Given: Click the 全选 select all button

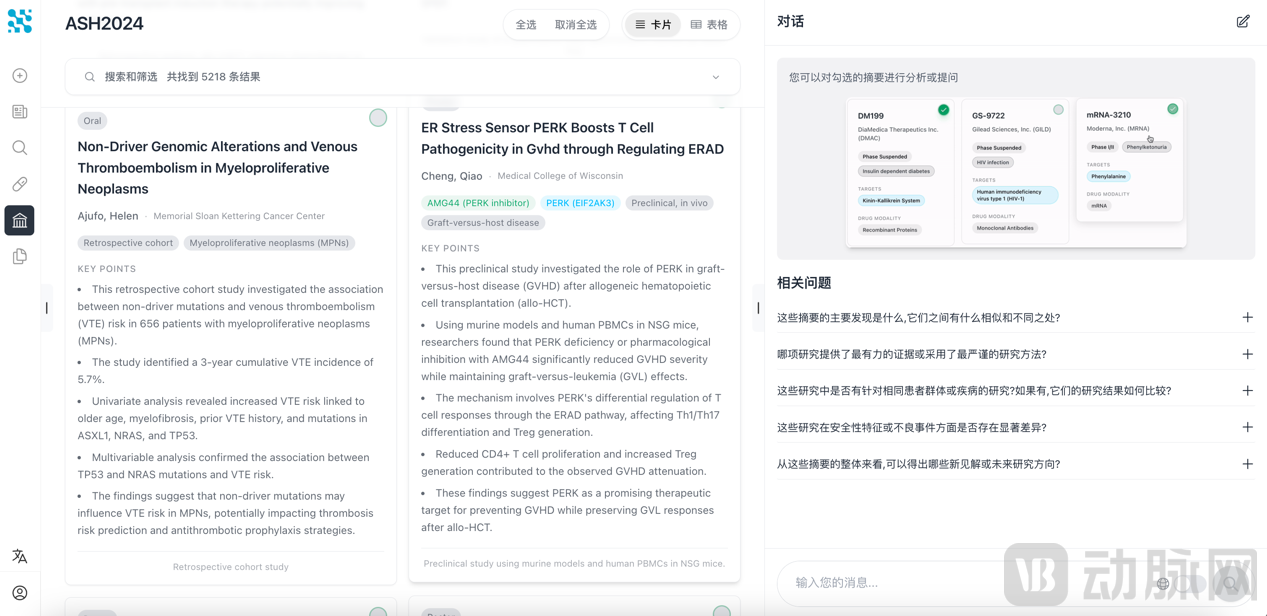Looking at the screenshot, I should click(x=526, y=25).
